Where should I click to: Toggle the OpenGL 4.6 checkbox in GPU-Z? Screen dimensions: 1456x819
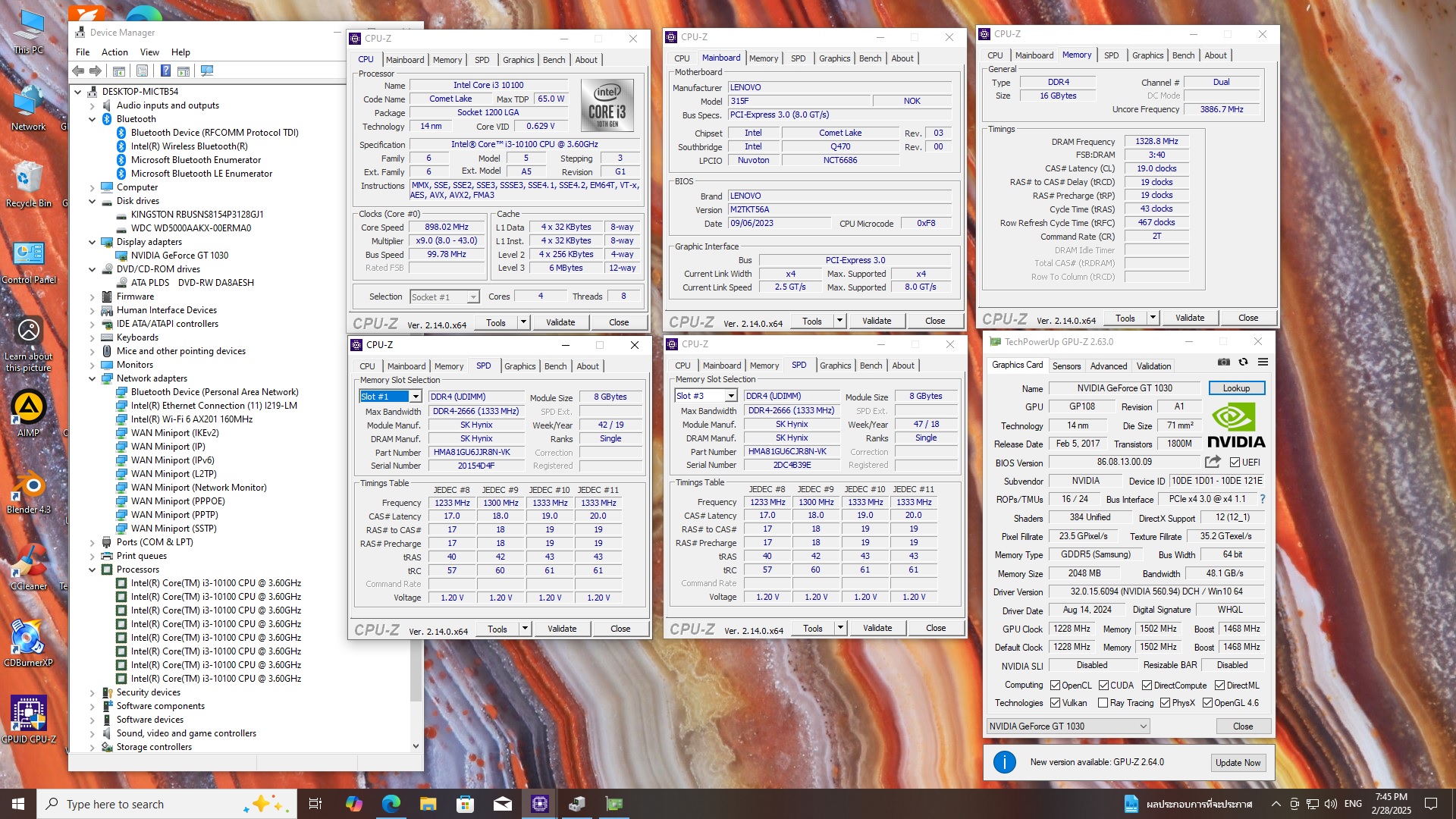[1207, 703]
